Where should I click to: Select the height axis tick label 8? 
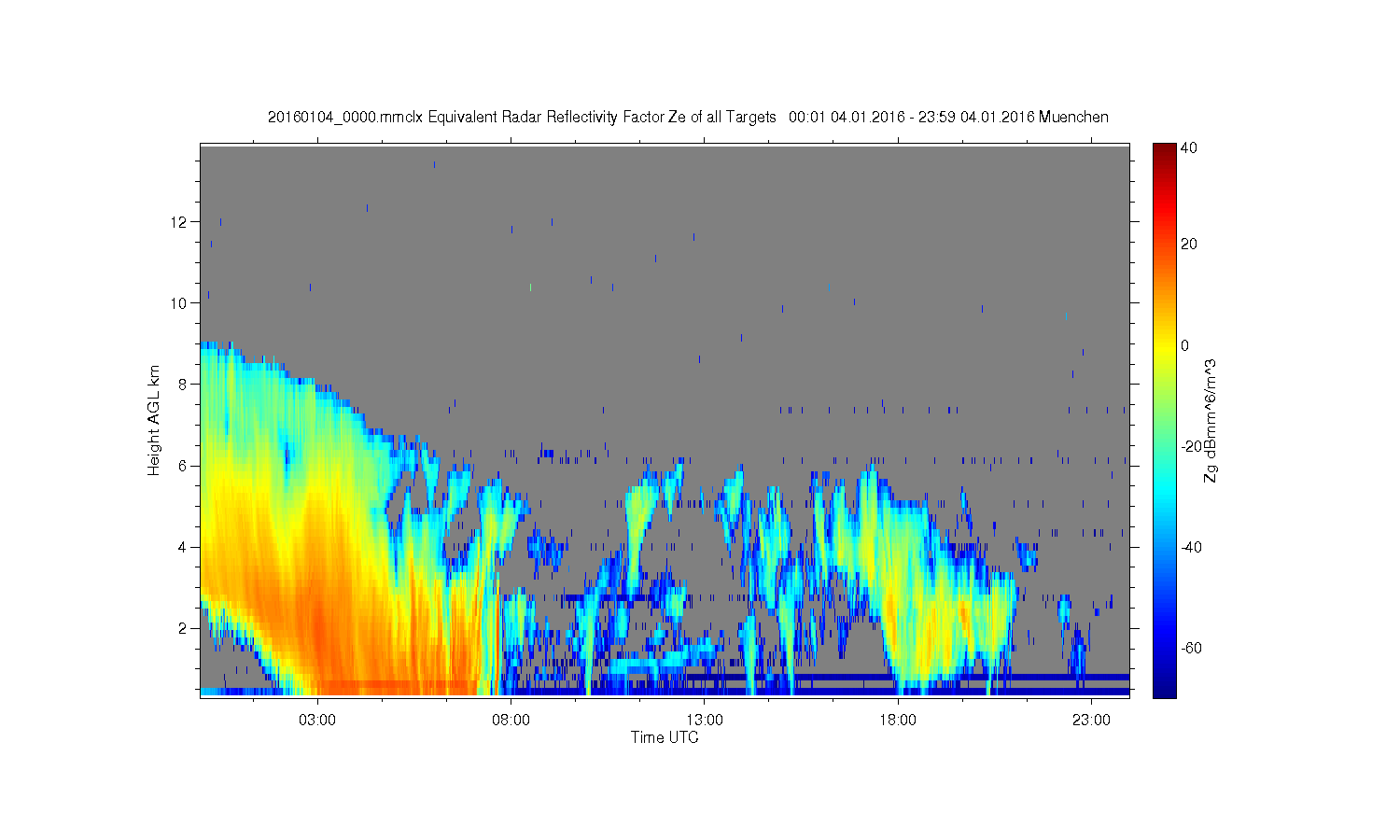click(184, 385)
